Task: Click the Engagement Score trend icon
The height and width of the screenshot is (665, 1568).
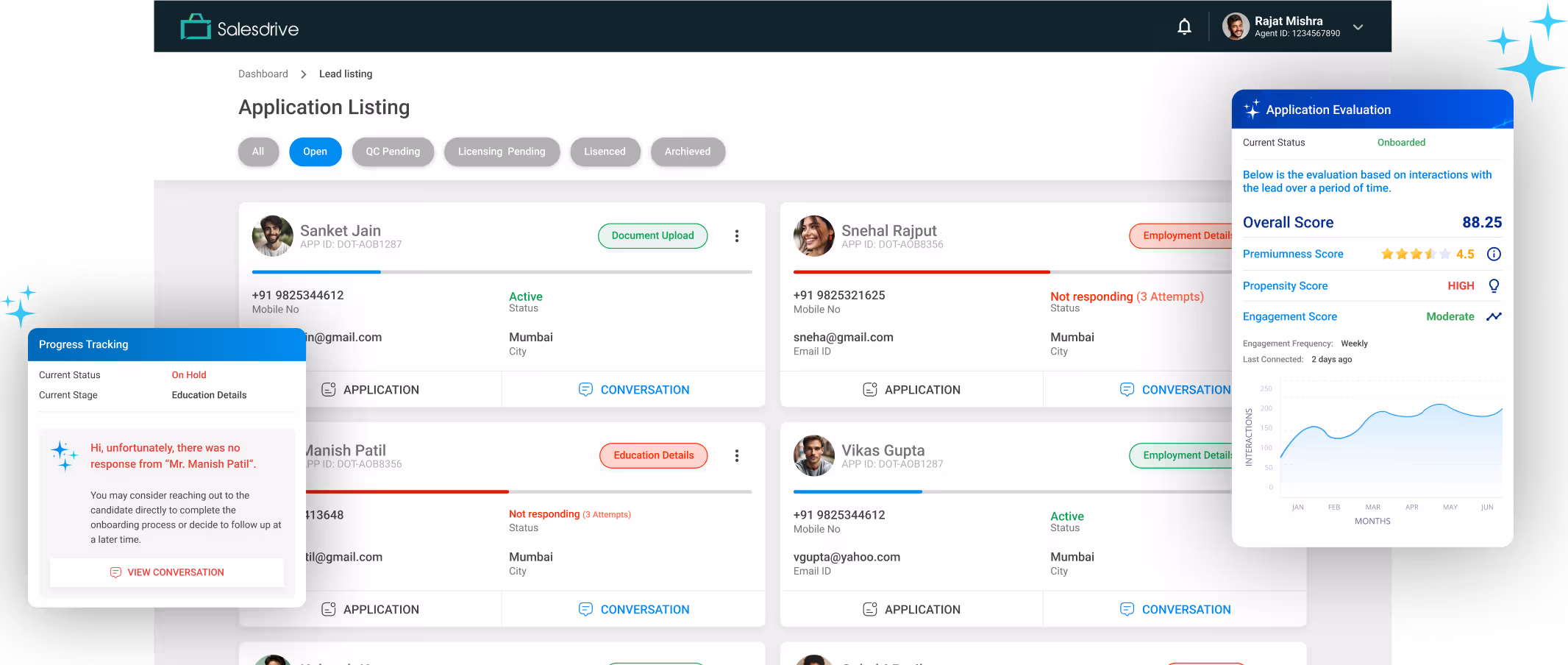Action: click(x=1494, y=316)
